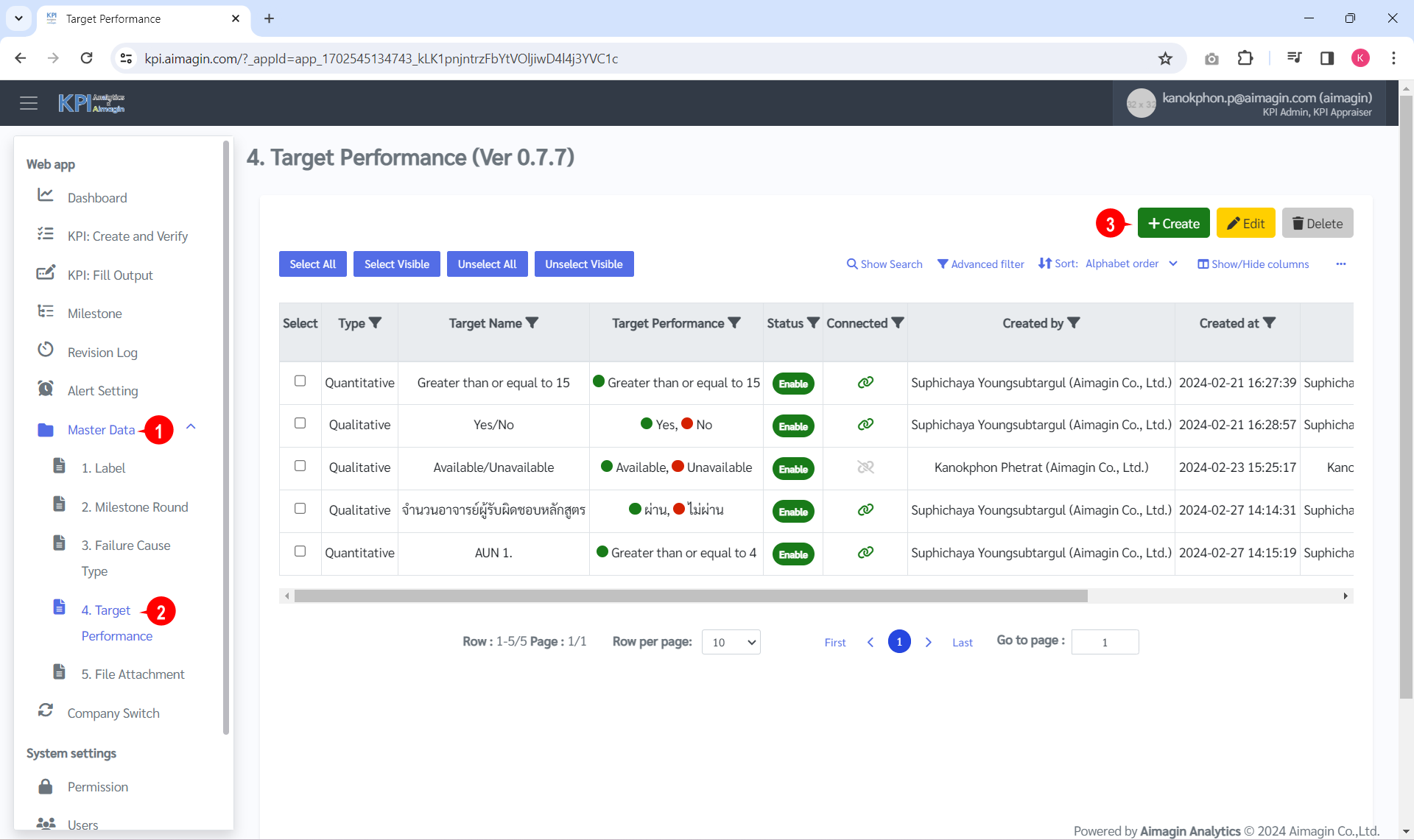1414x840 pixels.
Task: Collapse the Master Data section
Action: tap(191, 426)
